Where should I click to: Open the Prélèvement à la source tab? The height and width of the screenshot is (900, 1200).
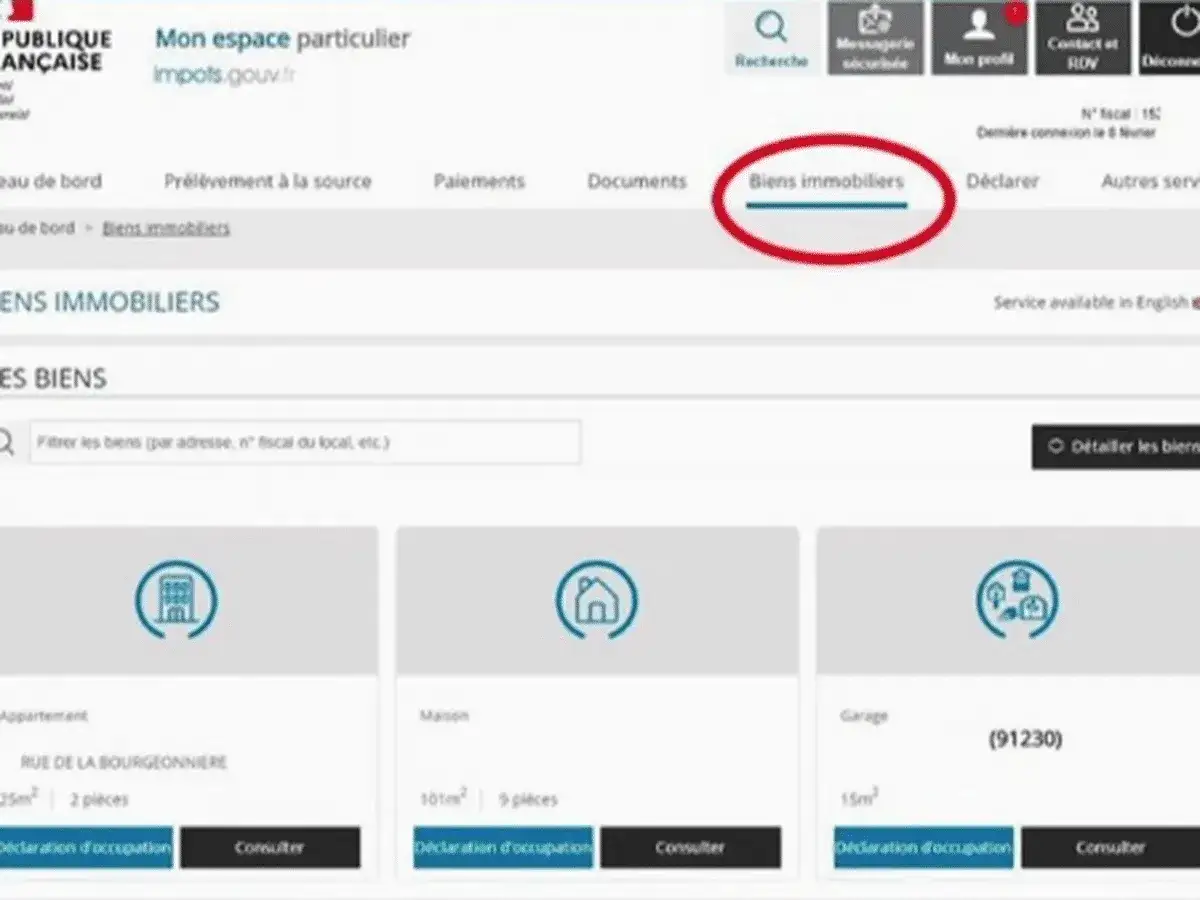(267, 182)
